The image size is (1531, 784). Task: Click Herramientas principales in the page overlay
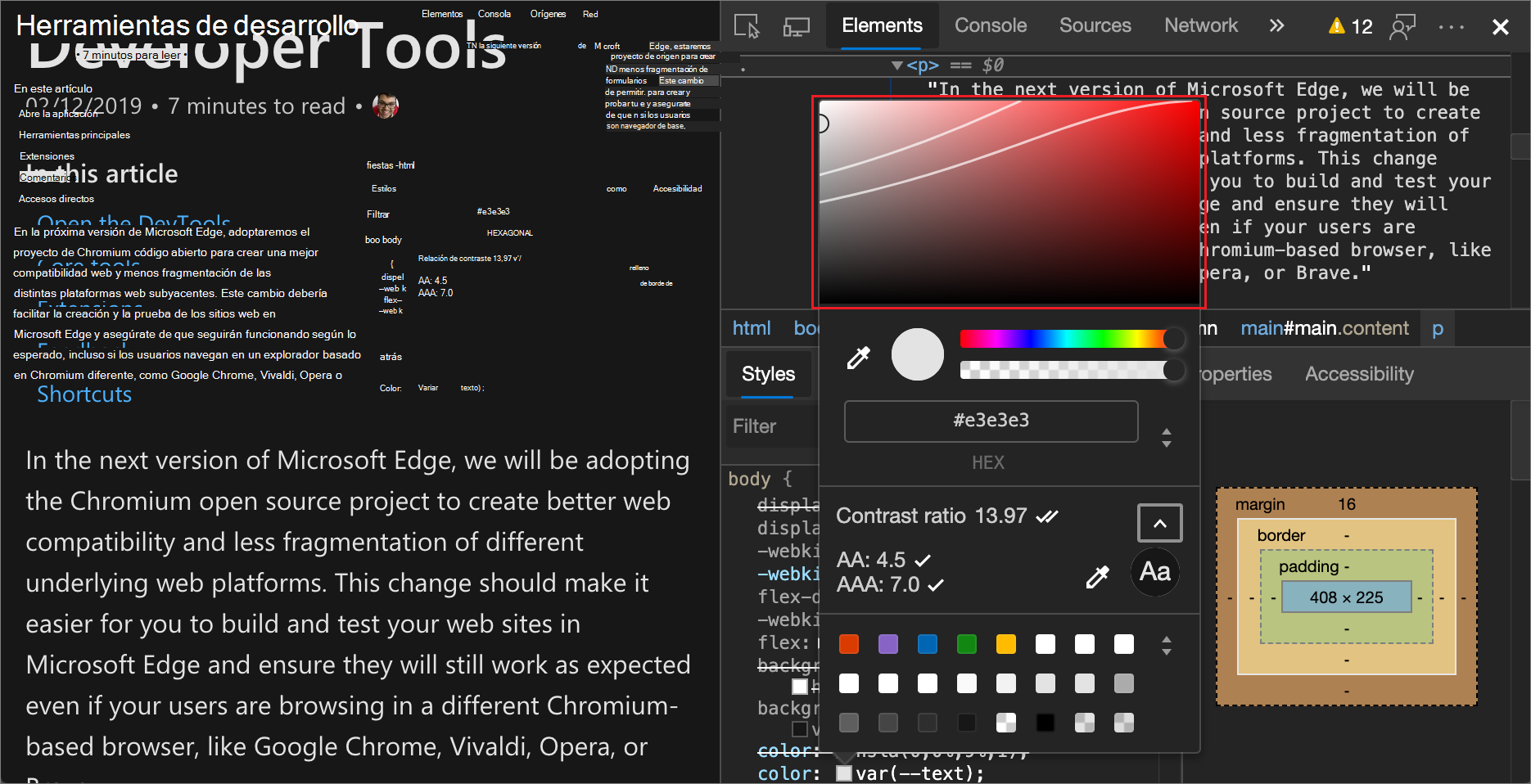75,135
